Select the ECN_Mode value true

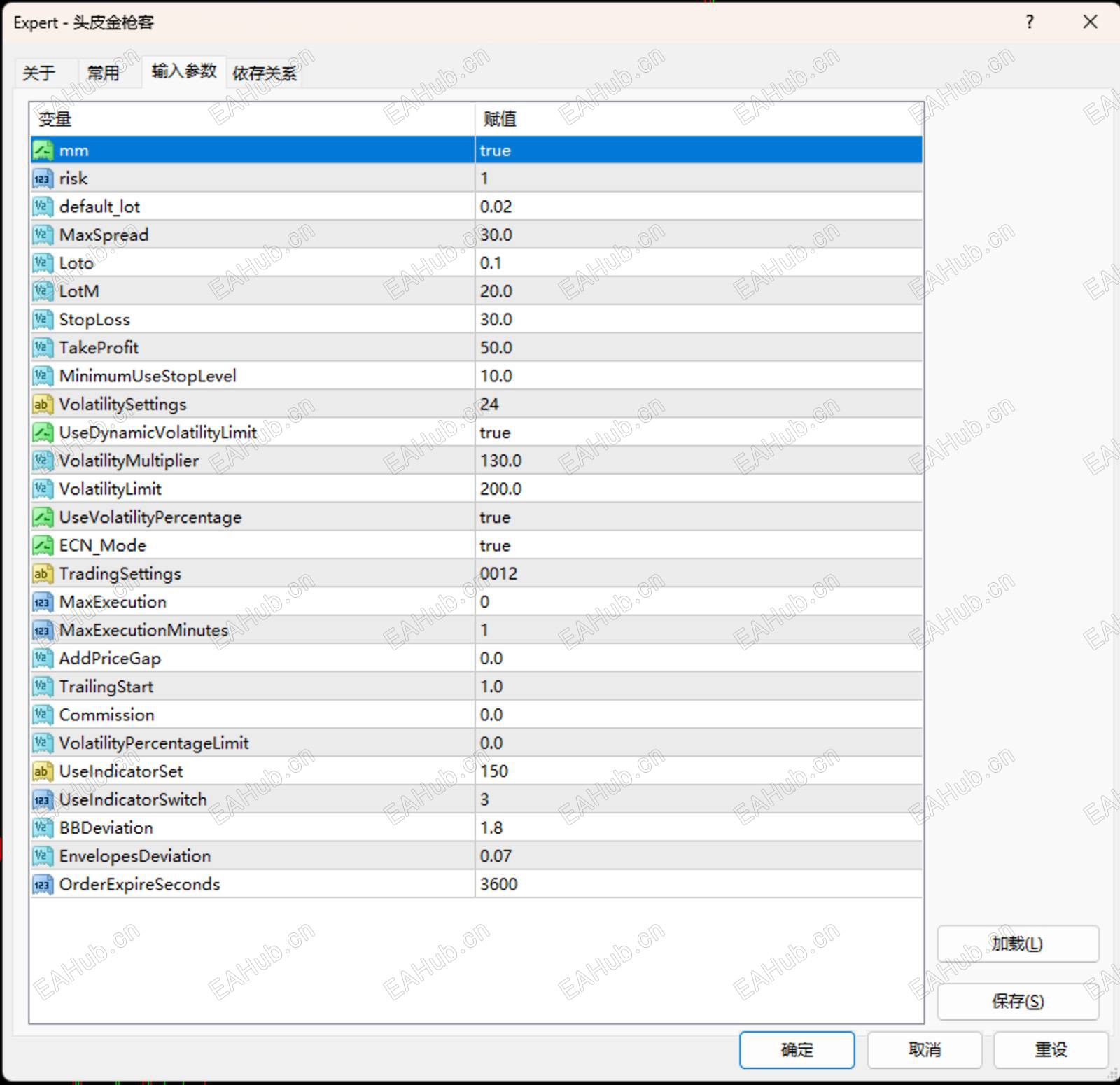coord(496,545)
